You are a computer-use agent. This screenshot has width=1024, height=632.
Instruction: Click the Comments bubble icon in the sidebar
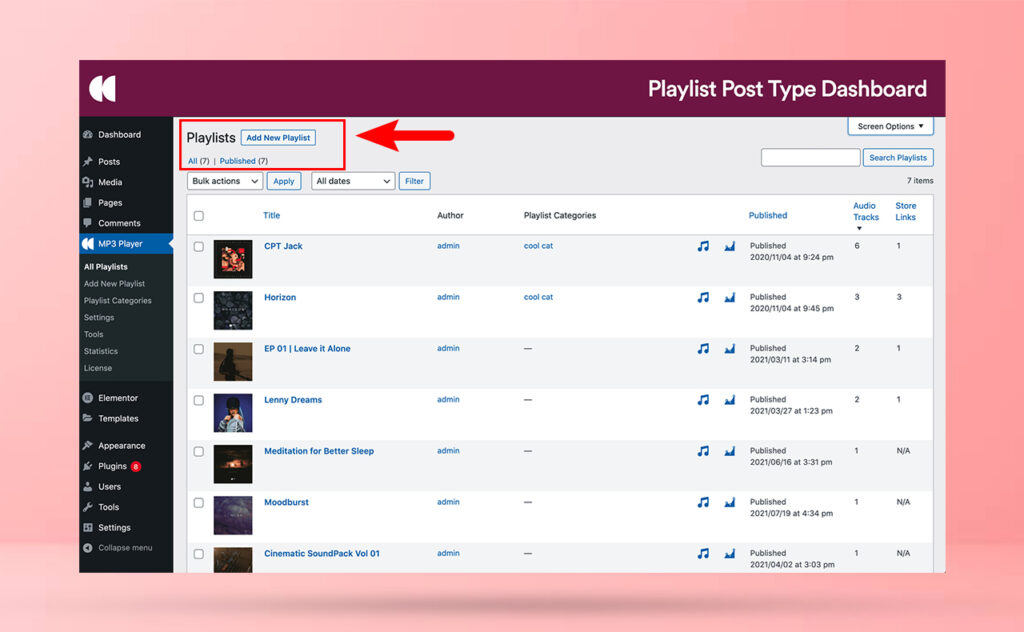[89, 223]
